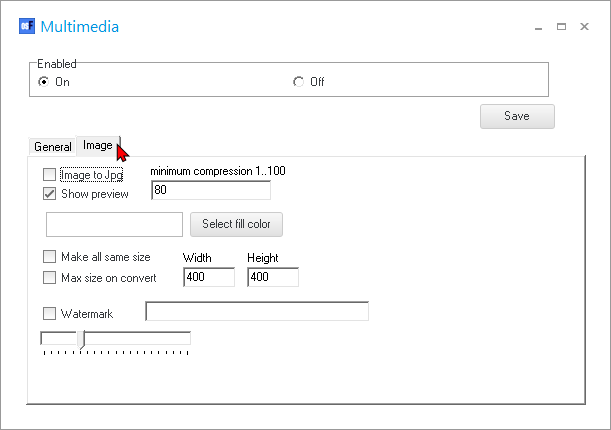Open the Image tab

click(x=98, y=146)
